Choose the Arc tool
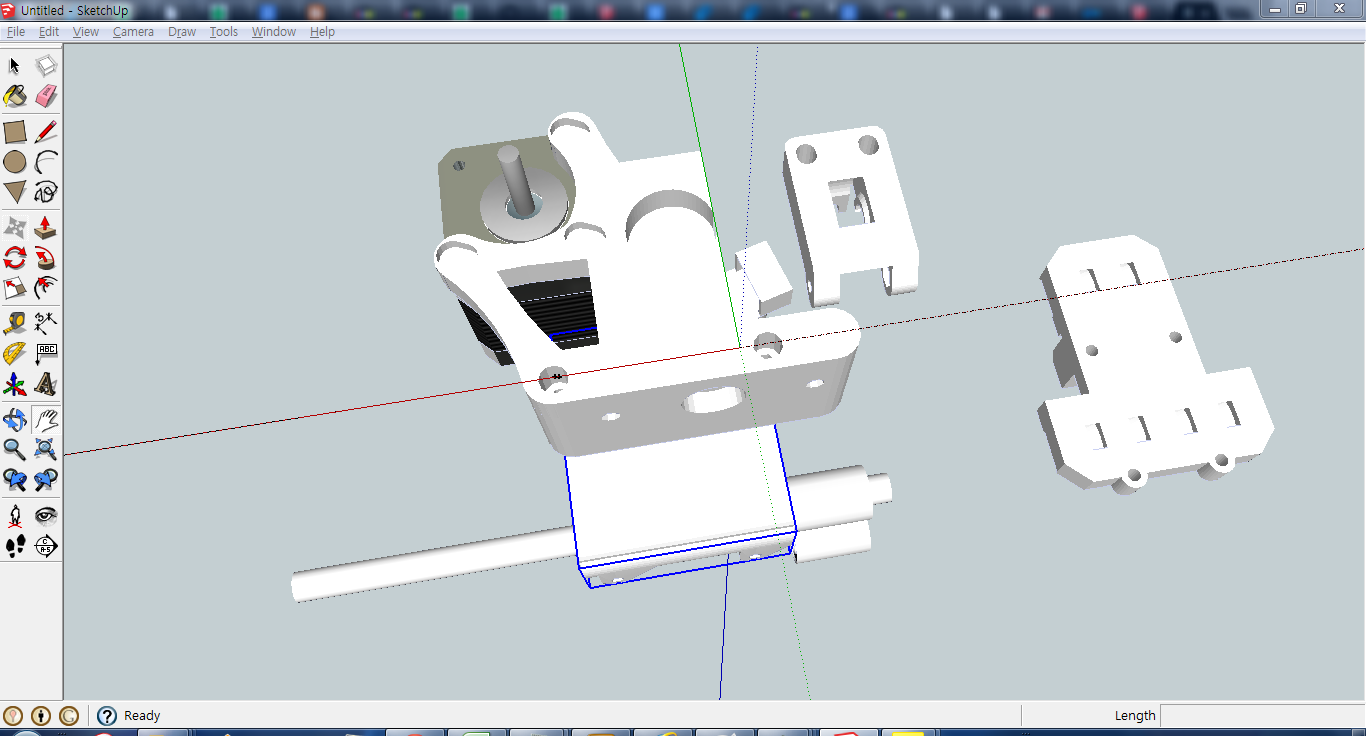The height and width of the screenshot is (736, 1366). [x=46, y=161]
